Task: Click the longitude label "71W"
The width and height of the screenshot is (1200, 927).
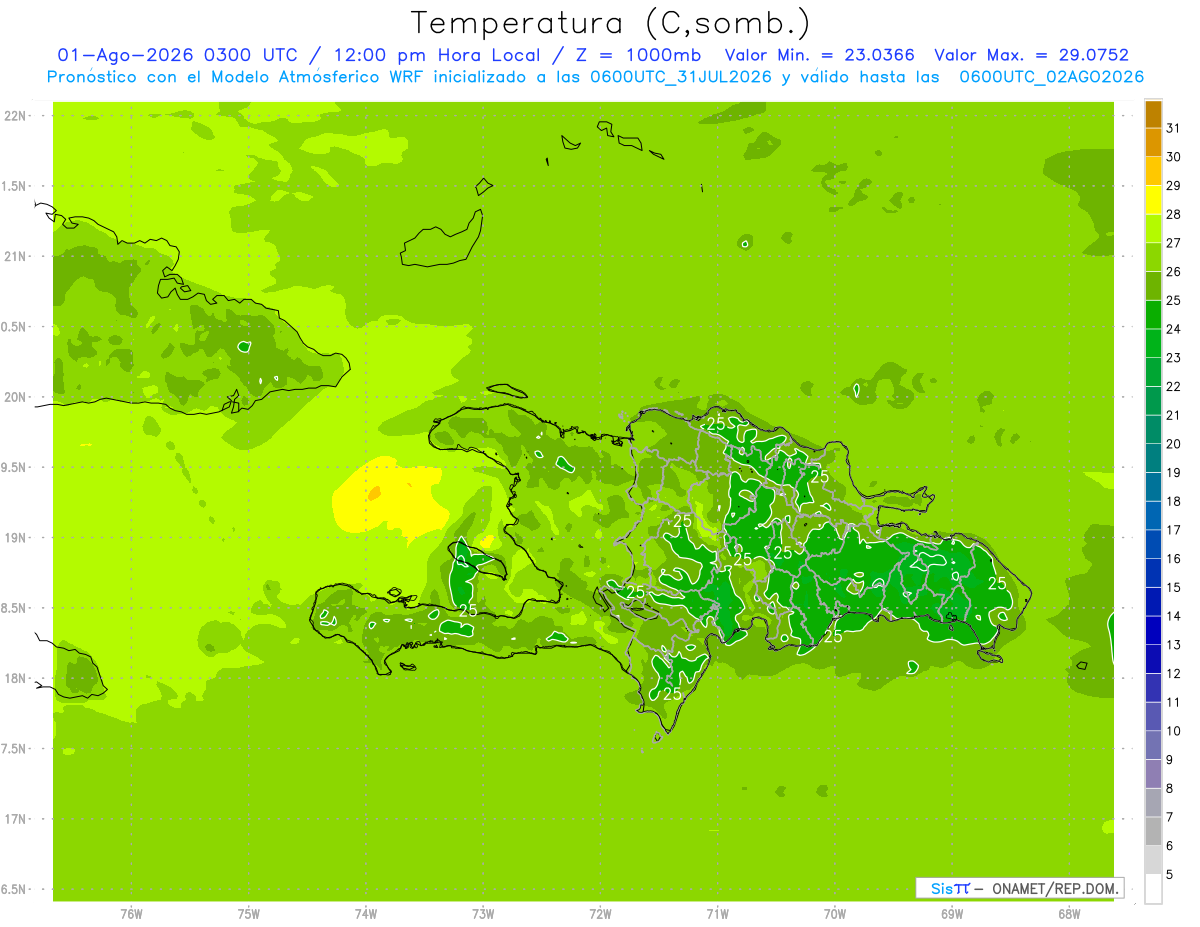Action: pyautogui.click(x=717, y=914)
